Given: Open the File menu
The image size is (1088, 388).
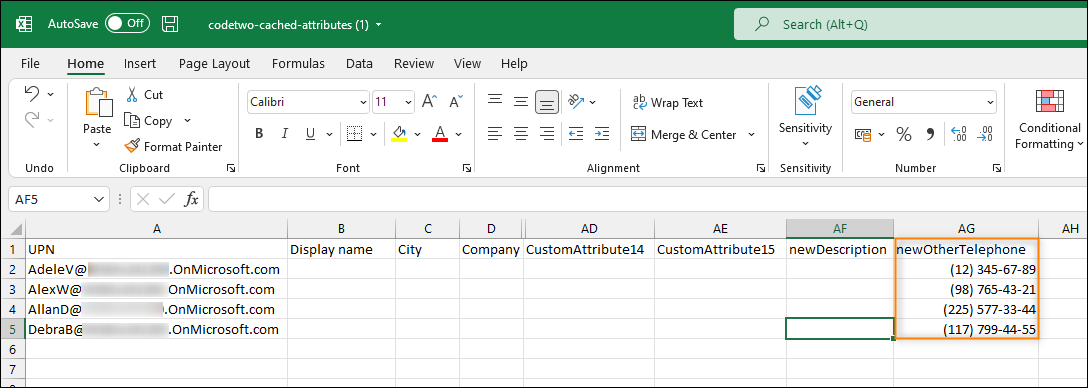Looking at the screenshot, I should [x=30, y=64].
